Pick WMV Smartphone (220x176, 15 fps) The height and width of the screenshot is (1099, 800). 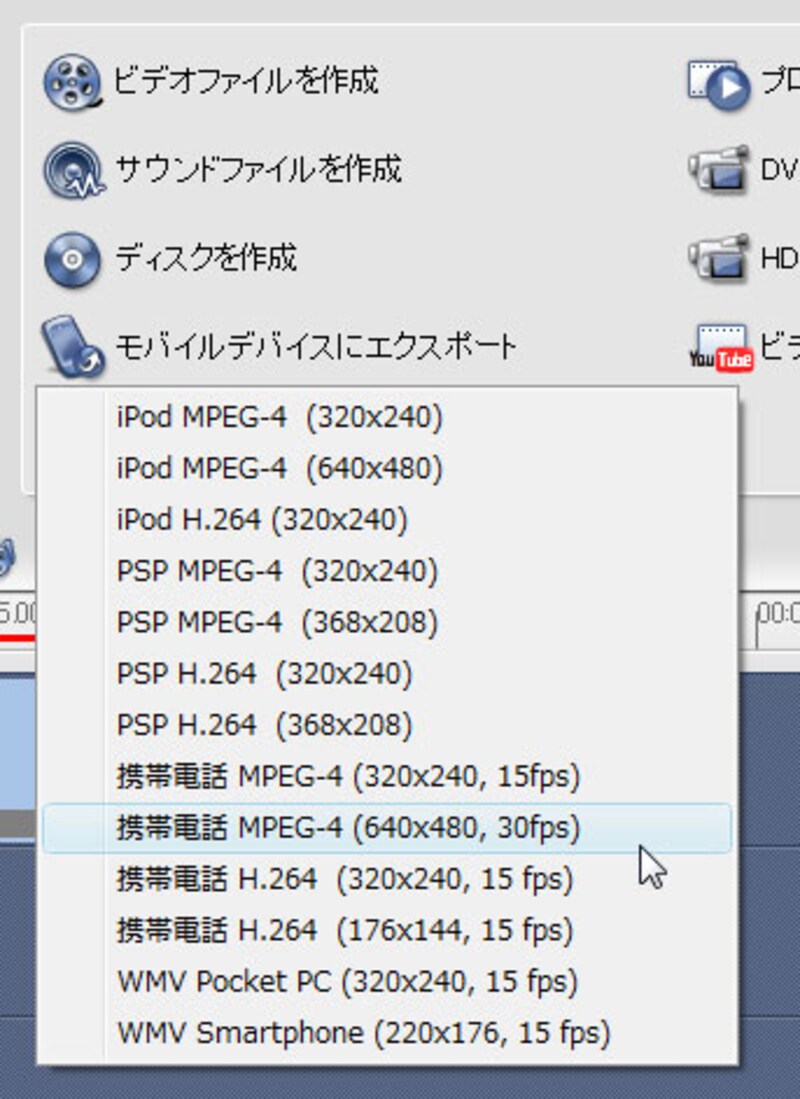pyautogui.click(x=387, y=1032)
